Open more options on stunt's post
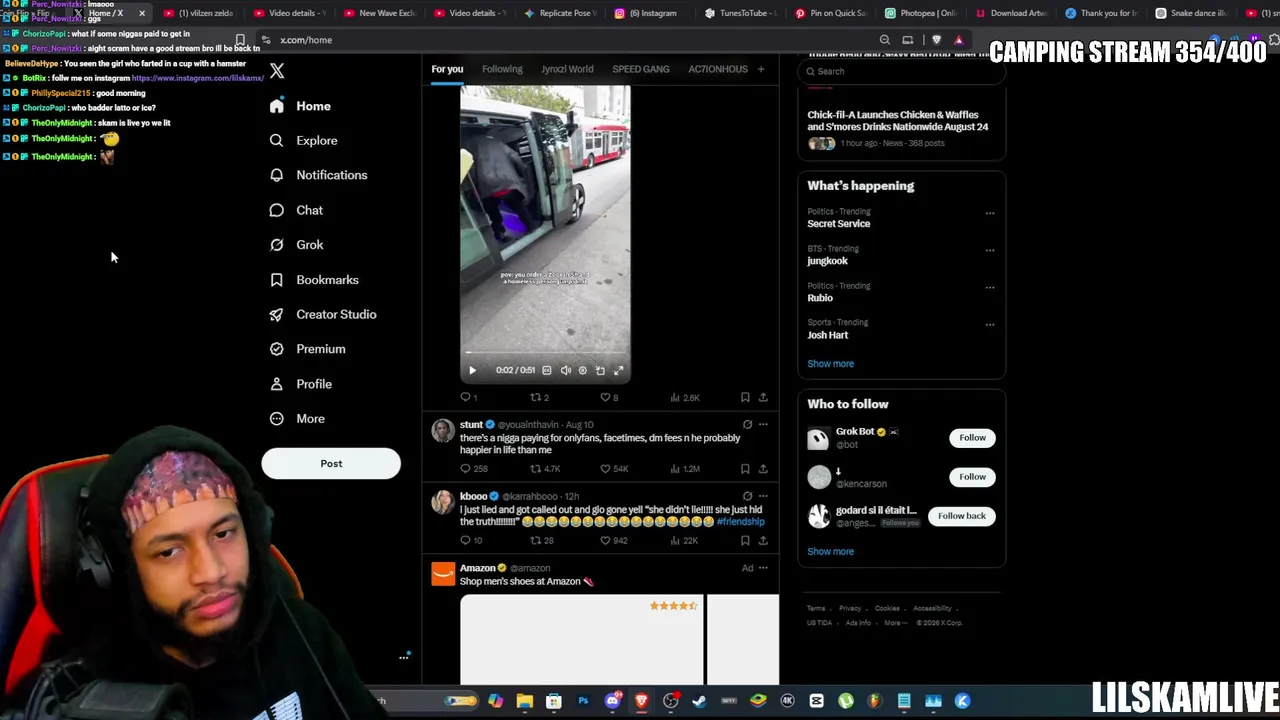This screenshot has height=720, width=1280. coord(763,425)
